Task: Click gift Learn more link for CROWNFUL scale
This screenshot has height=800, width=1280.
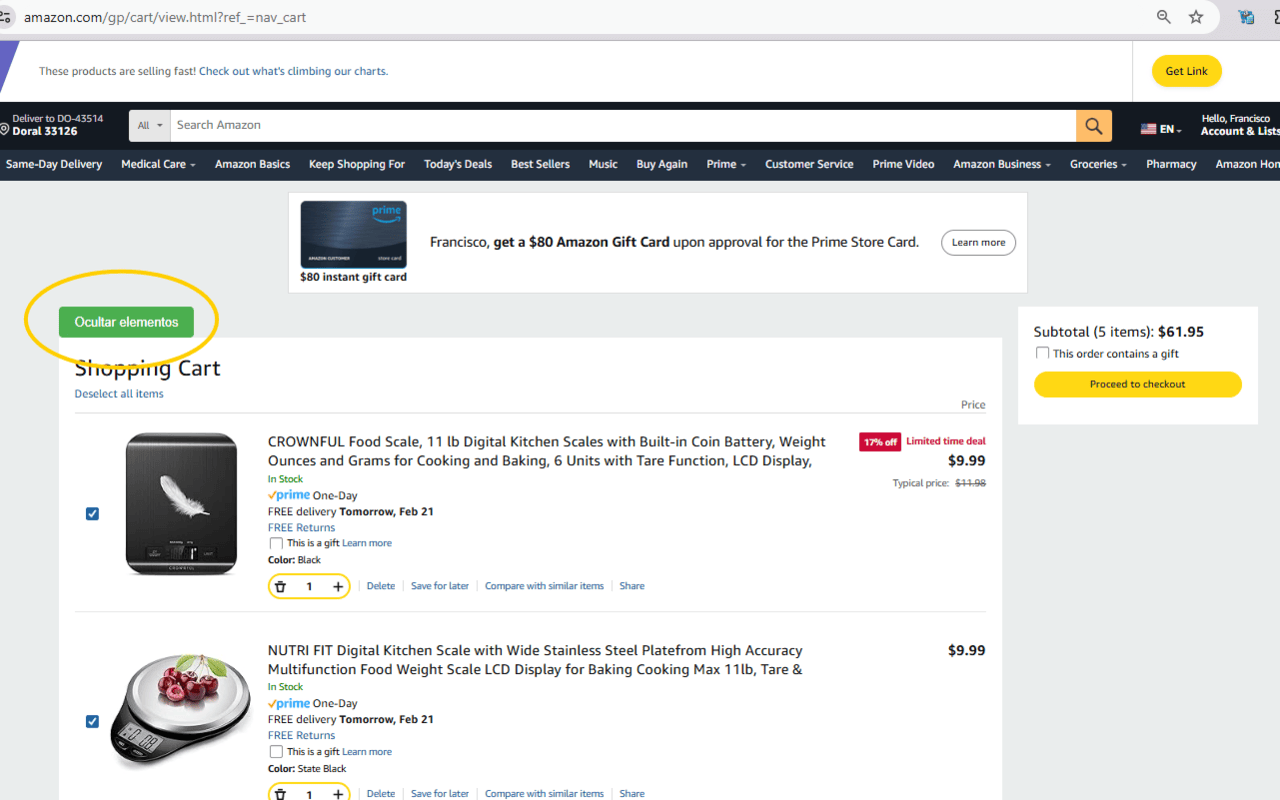Action: pyautogui.click(x=367, y=544)
